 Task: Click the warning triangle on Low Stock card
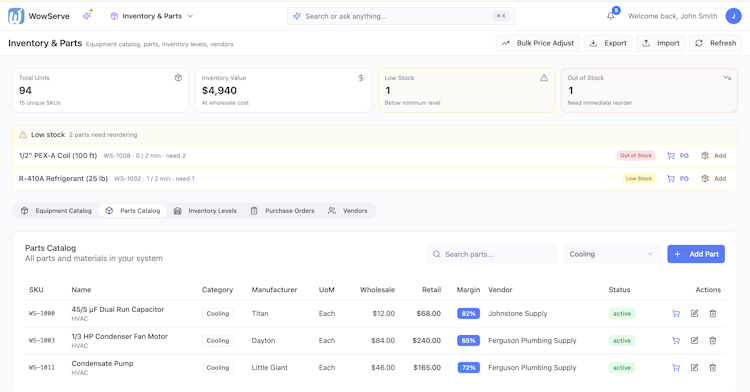click(544, 77)
